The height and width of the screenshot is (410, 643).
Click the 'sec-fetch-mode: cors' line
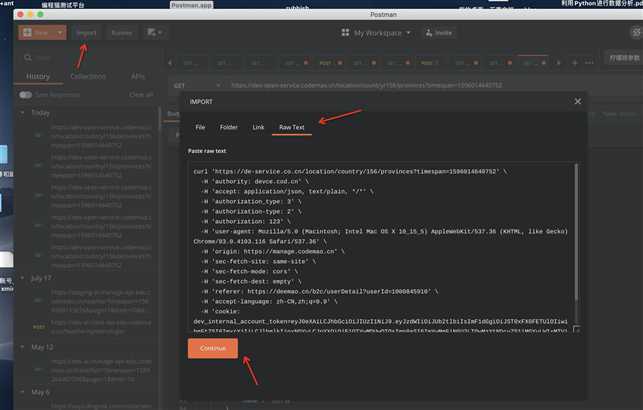coord(250,271)
